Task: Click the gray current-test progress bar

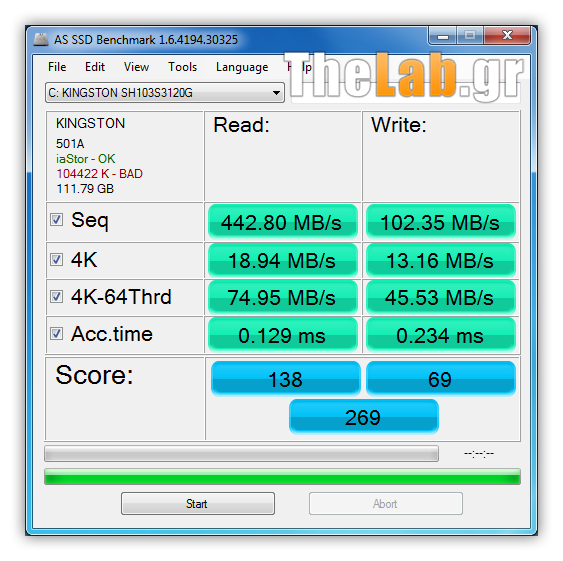Action: point(241,454)
